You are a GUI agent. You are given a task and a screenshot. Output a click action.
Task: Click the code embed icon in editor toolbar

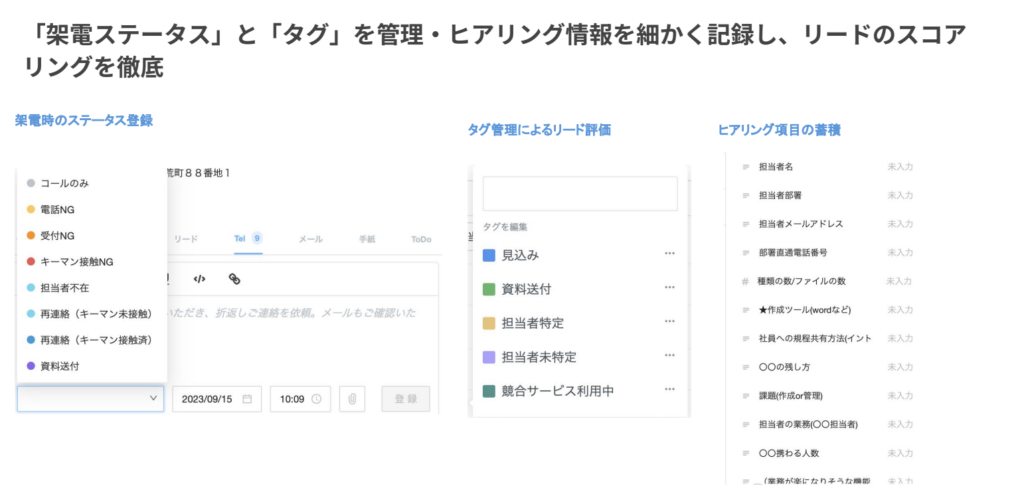[x=199, y=279]
